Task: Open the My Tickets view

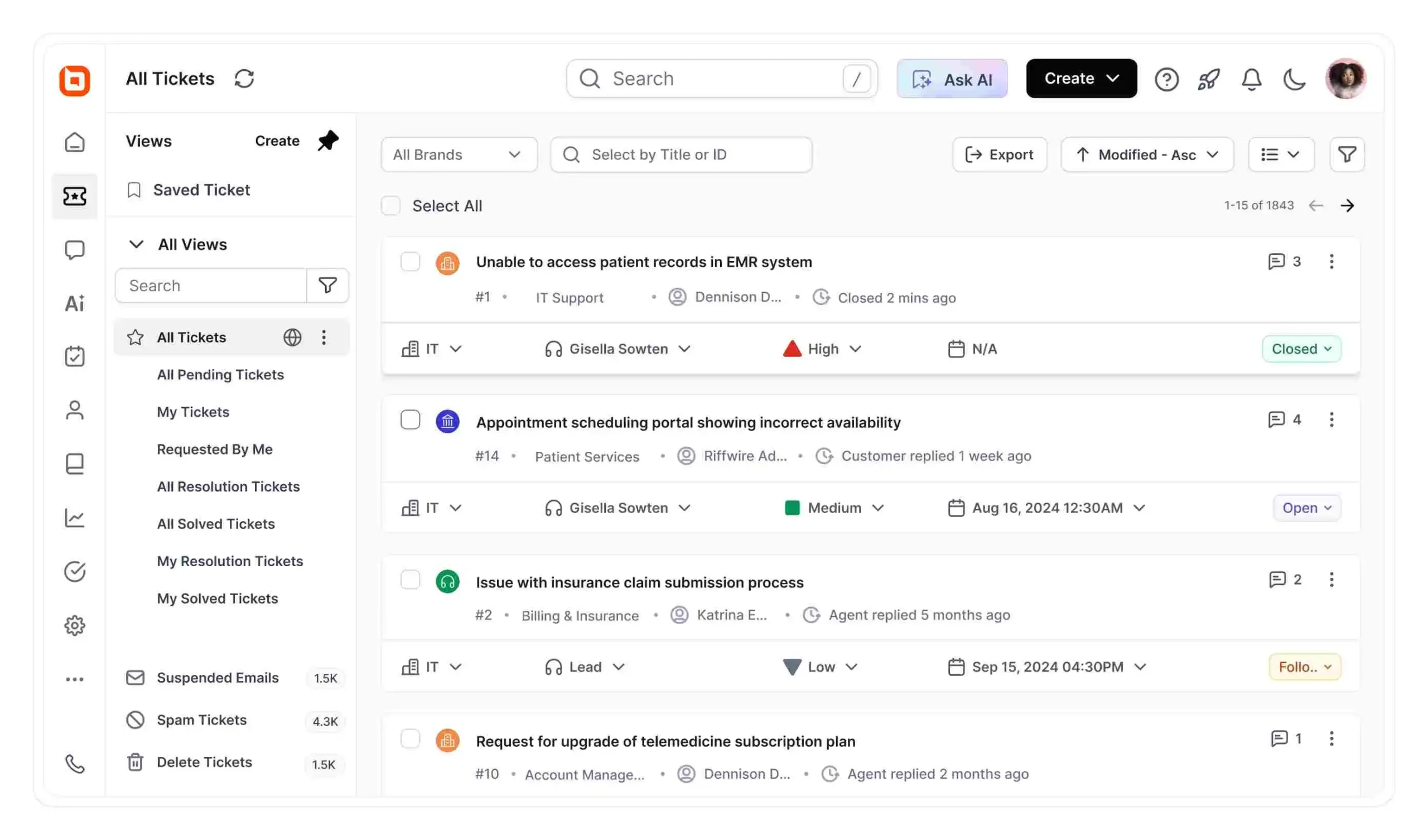Action: point(193,412)
